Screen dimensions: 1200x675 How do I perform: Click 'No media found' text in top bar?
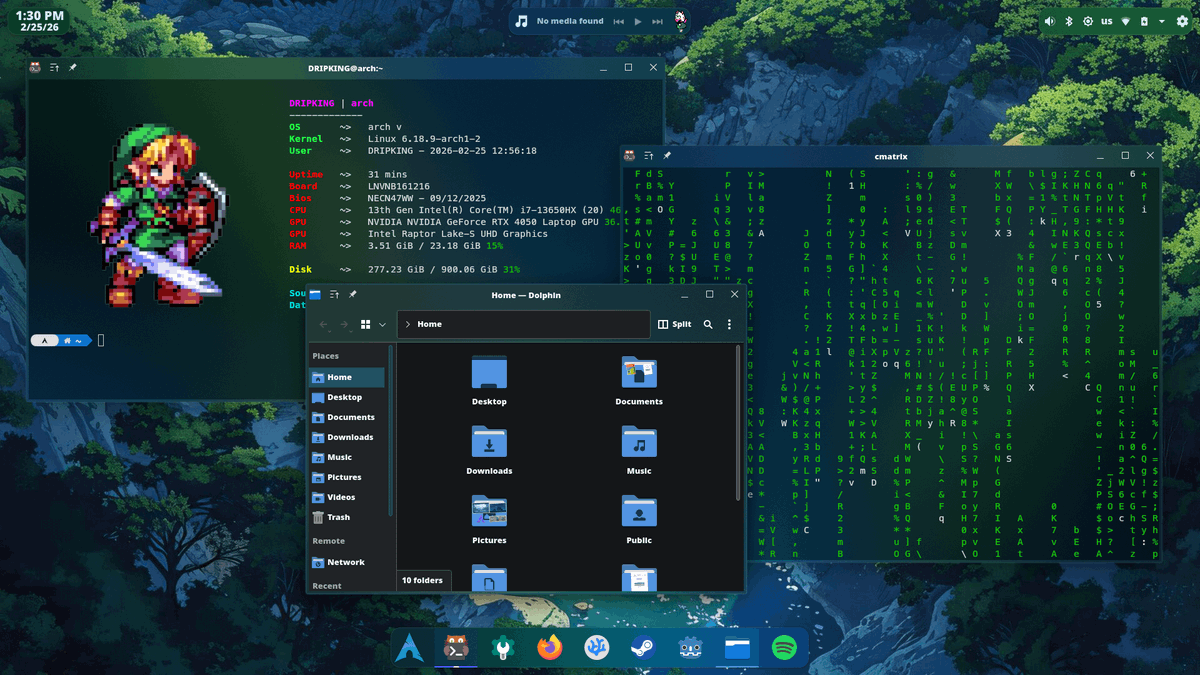click(570, 21)
